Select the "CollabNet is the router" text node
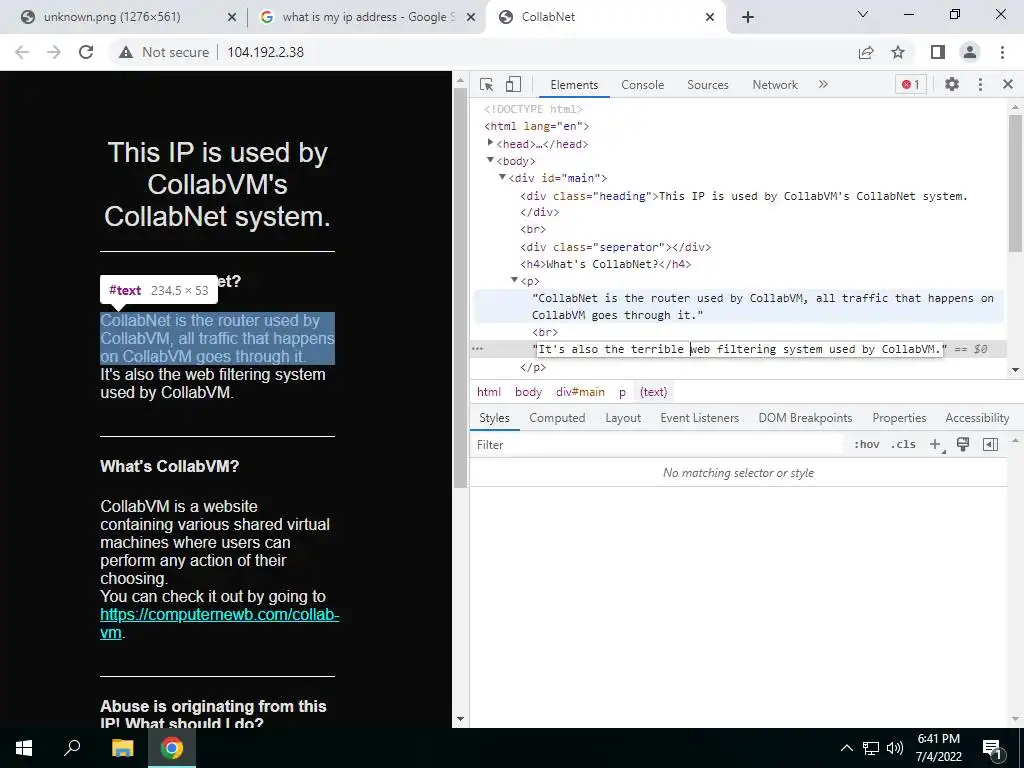1024x768 pixels. tap(763, 306)
